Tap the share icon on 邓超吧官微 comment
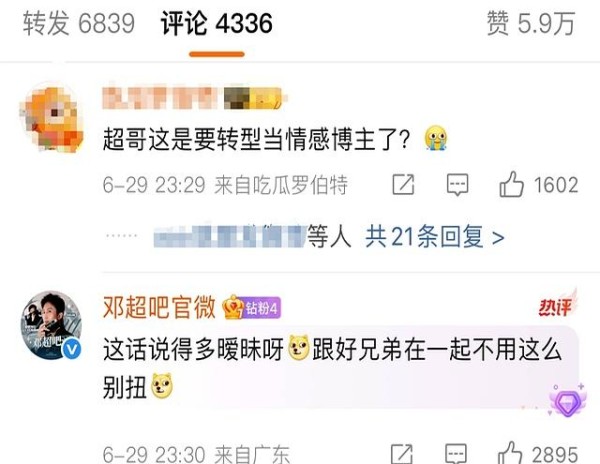Image resolution: width=600 pixels, height=464 pixels. (x=402, y=455)
